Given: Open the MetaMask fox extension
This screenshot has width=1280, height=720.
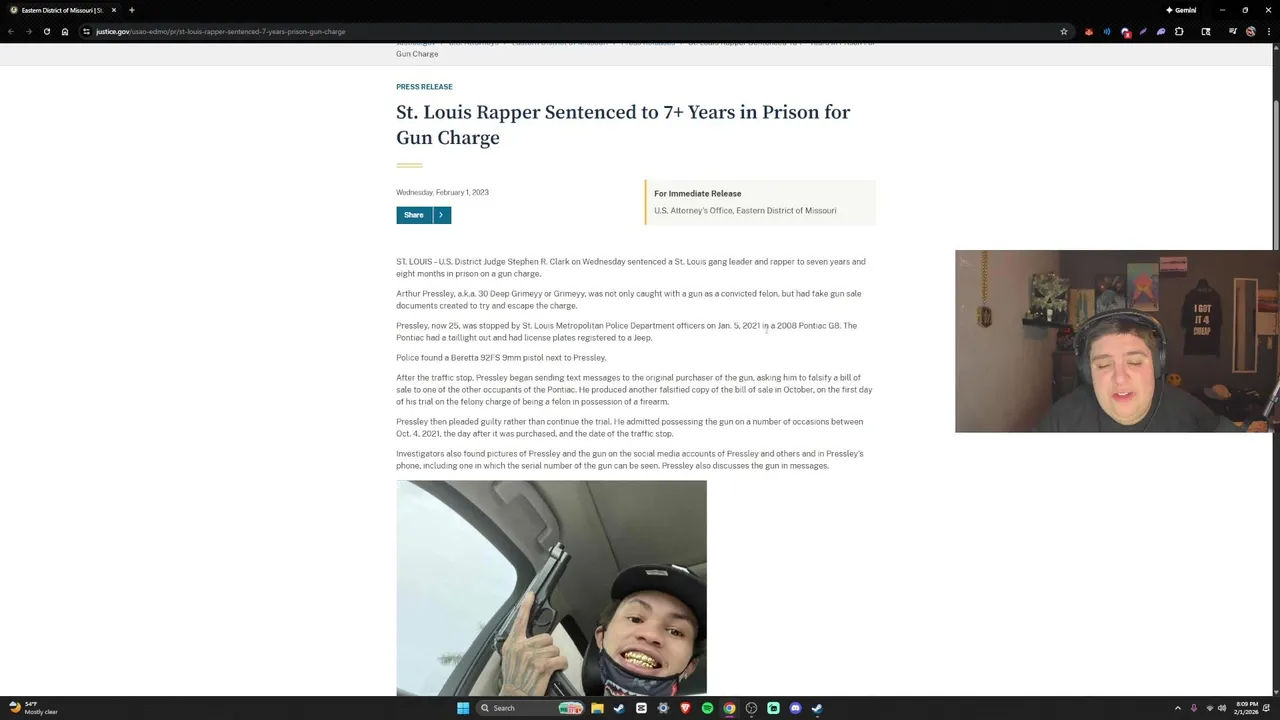Looking at the screenshot, I should [1089, 31].
